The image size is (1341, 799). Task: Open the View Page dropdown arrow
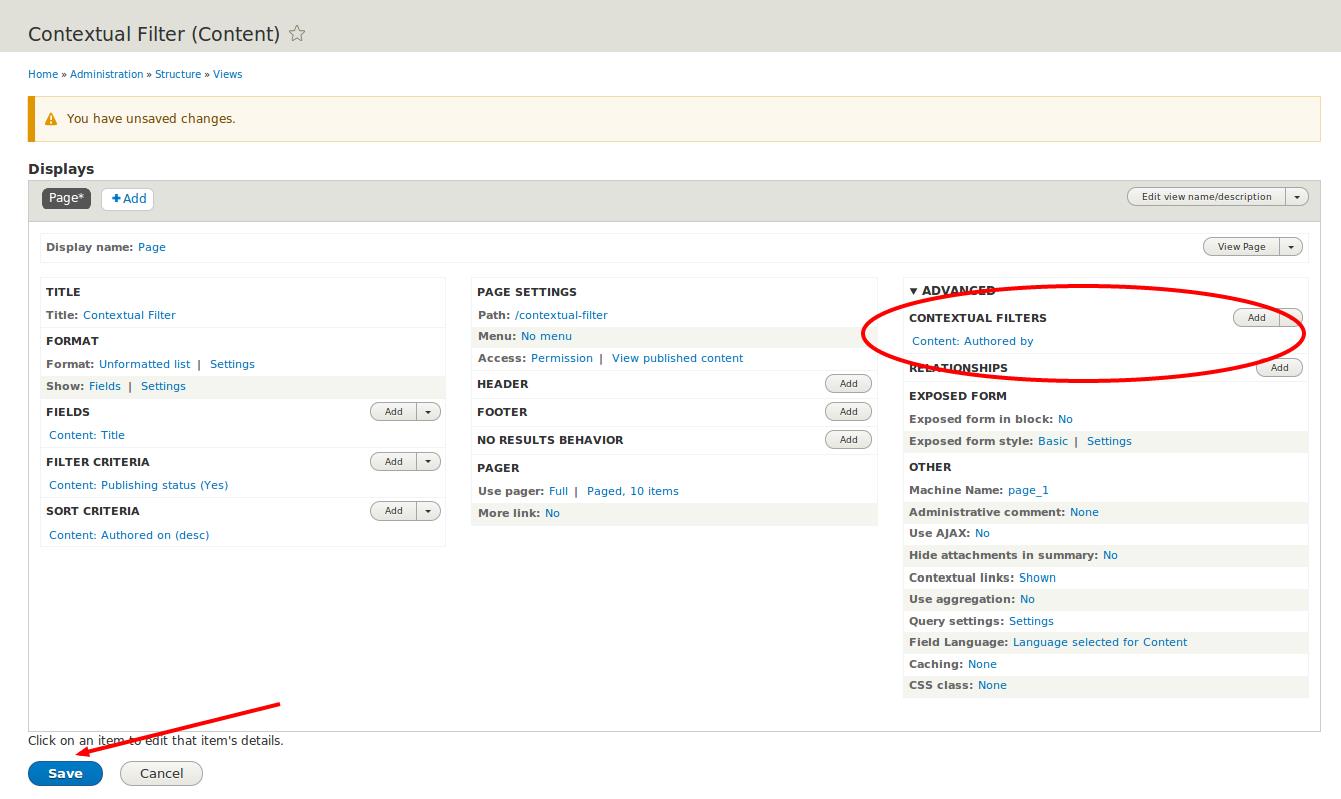click(1291, 246)
